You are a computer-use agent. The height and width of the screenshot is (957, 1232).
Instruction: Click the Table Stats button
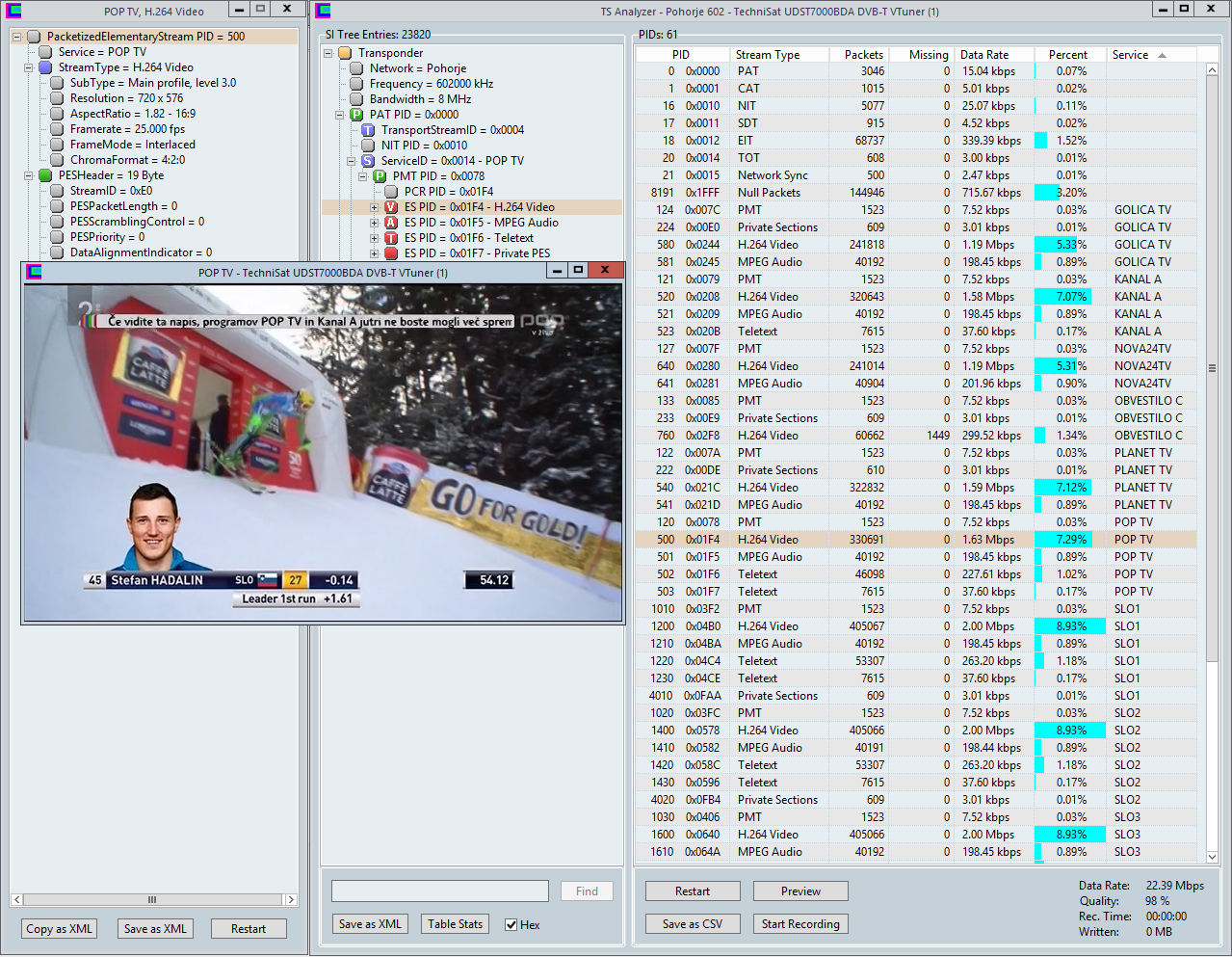pos(455,924)
